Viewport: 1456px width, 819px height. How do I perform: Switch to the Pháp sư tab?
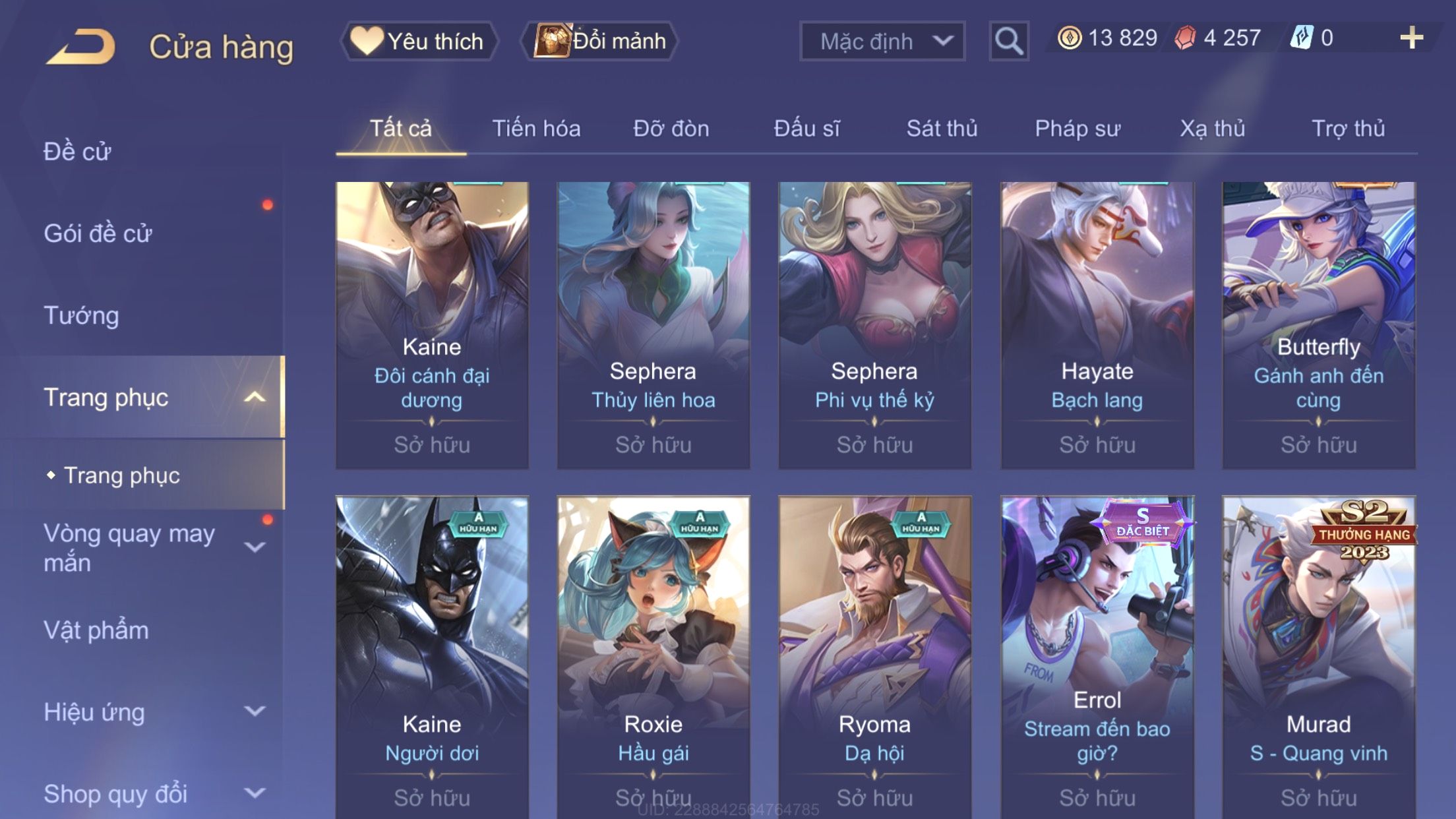(x=1077, y=128)
